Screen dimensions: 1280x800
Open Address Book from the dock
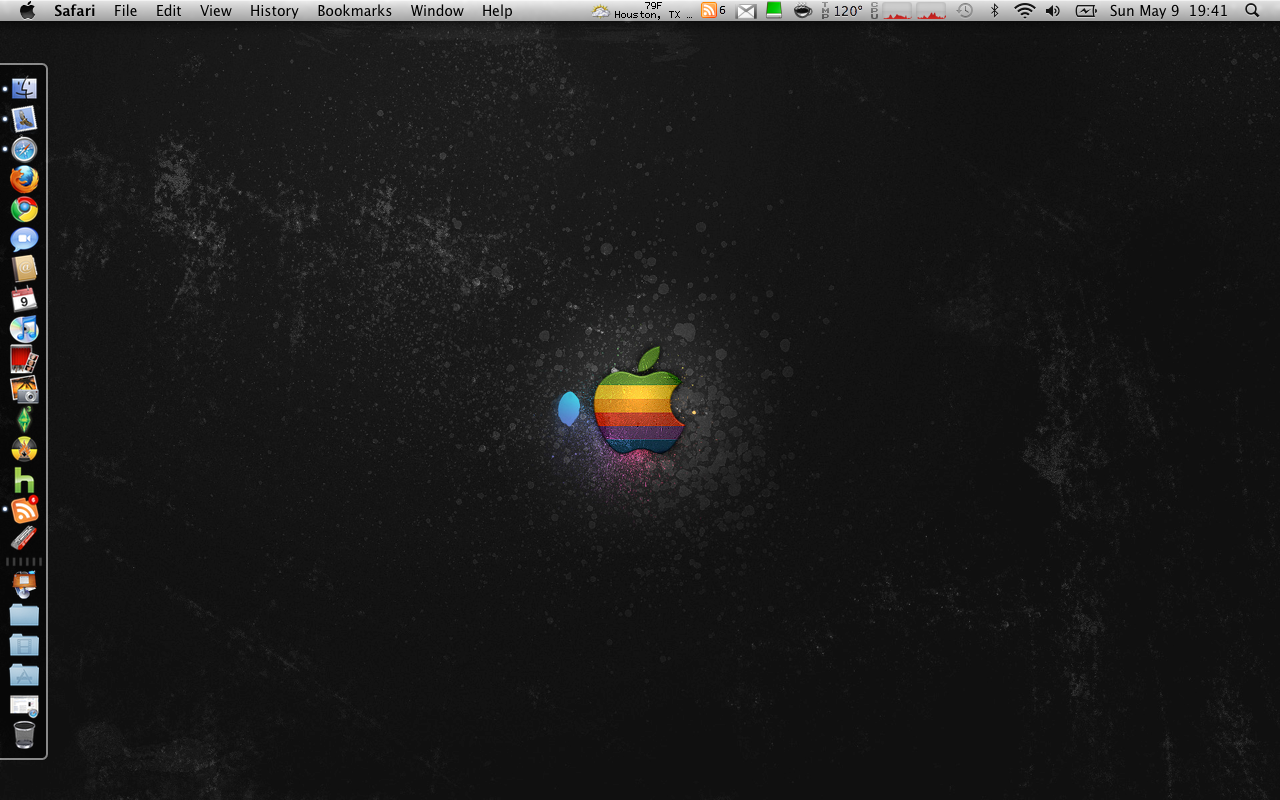pos(24,269)
